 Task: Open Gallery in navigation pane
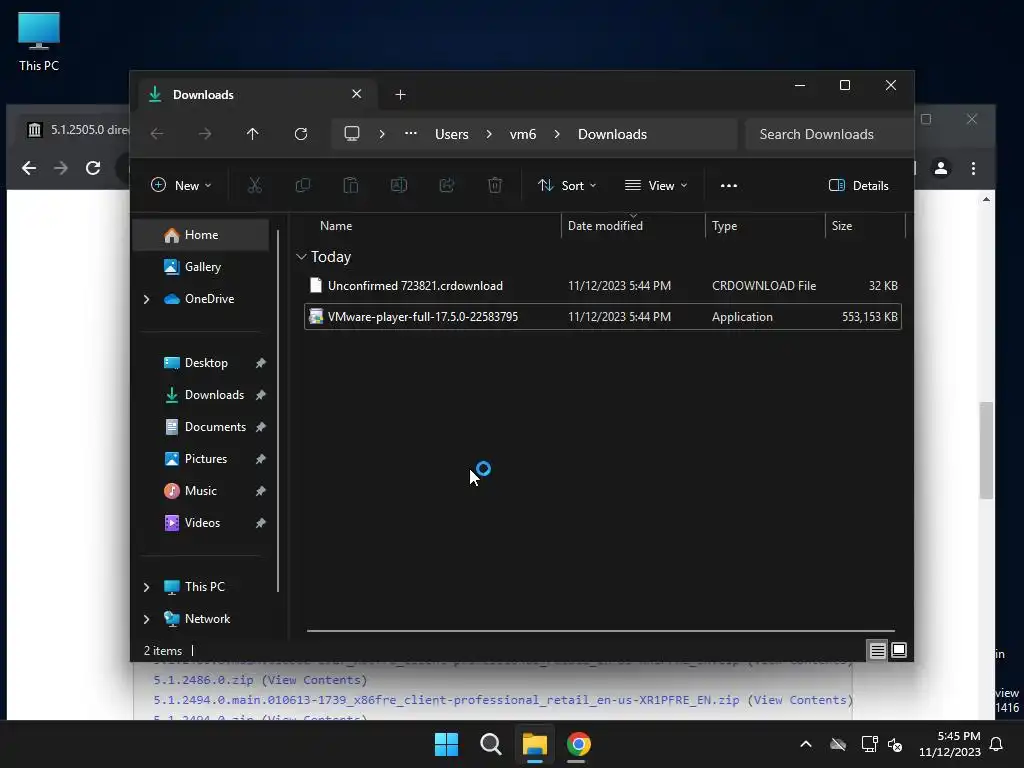click(x=201, y=266)
